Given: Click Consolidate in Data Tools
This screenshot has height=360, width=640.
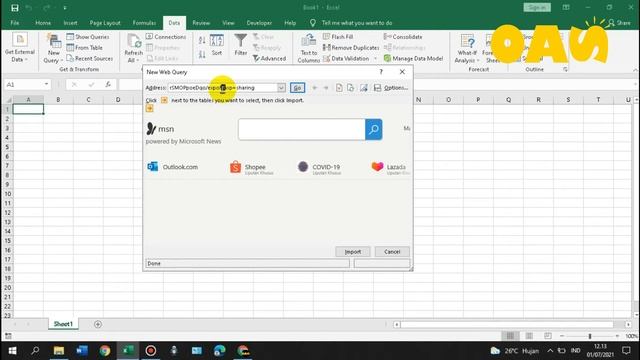Looking at the screenshot, I should [x=403, y=37].
